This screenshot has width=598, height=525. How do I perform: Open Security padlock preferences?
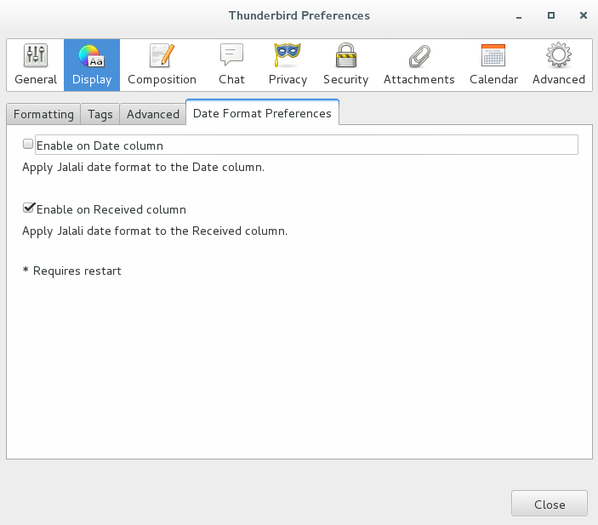click(346, 65)
